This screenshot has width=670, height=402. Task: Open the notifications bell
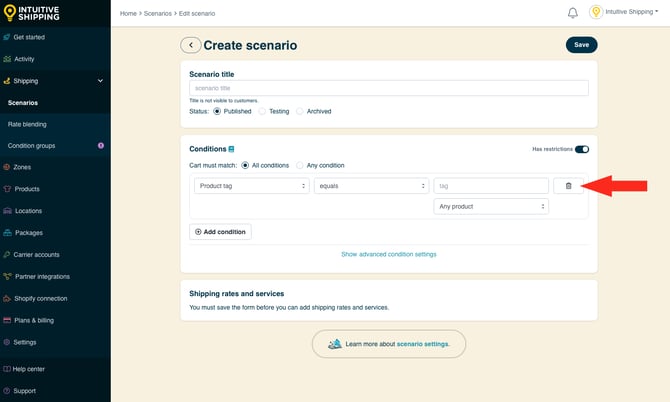point(573,13)
